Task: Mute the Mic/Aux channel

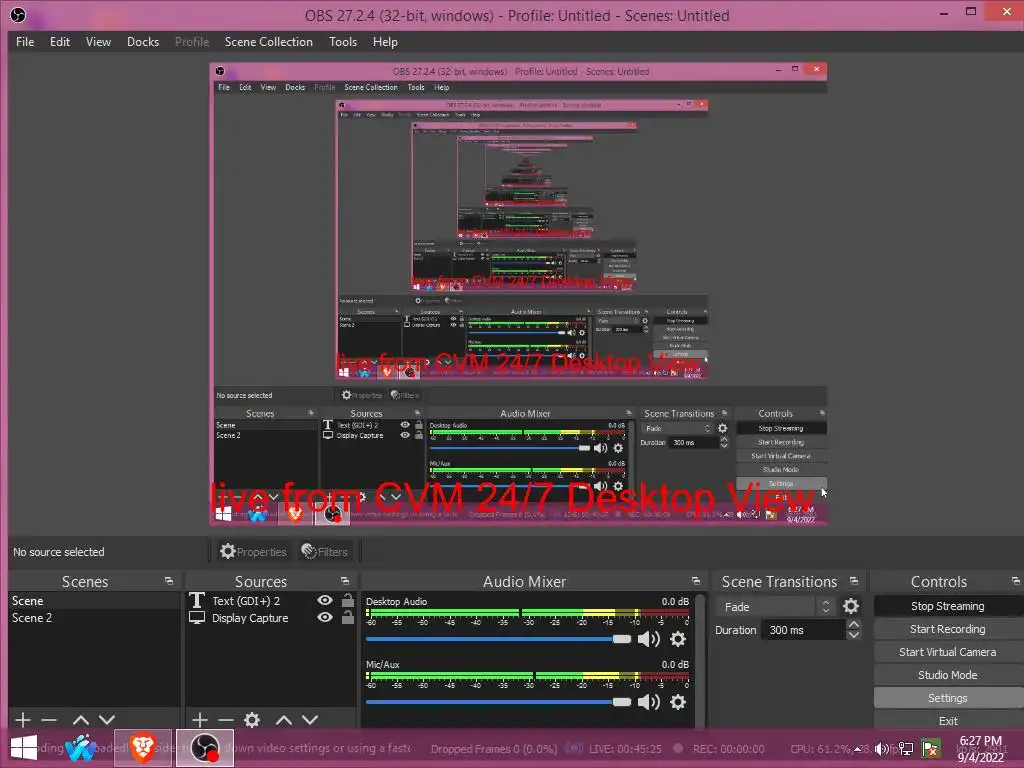Action: pos(648,702)
